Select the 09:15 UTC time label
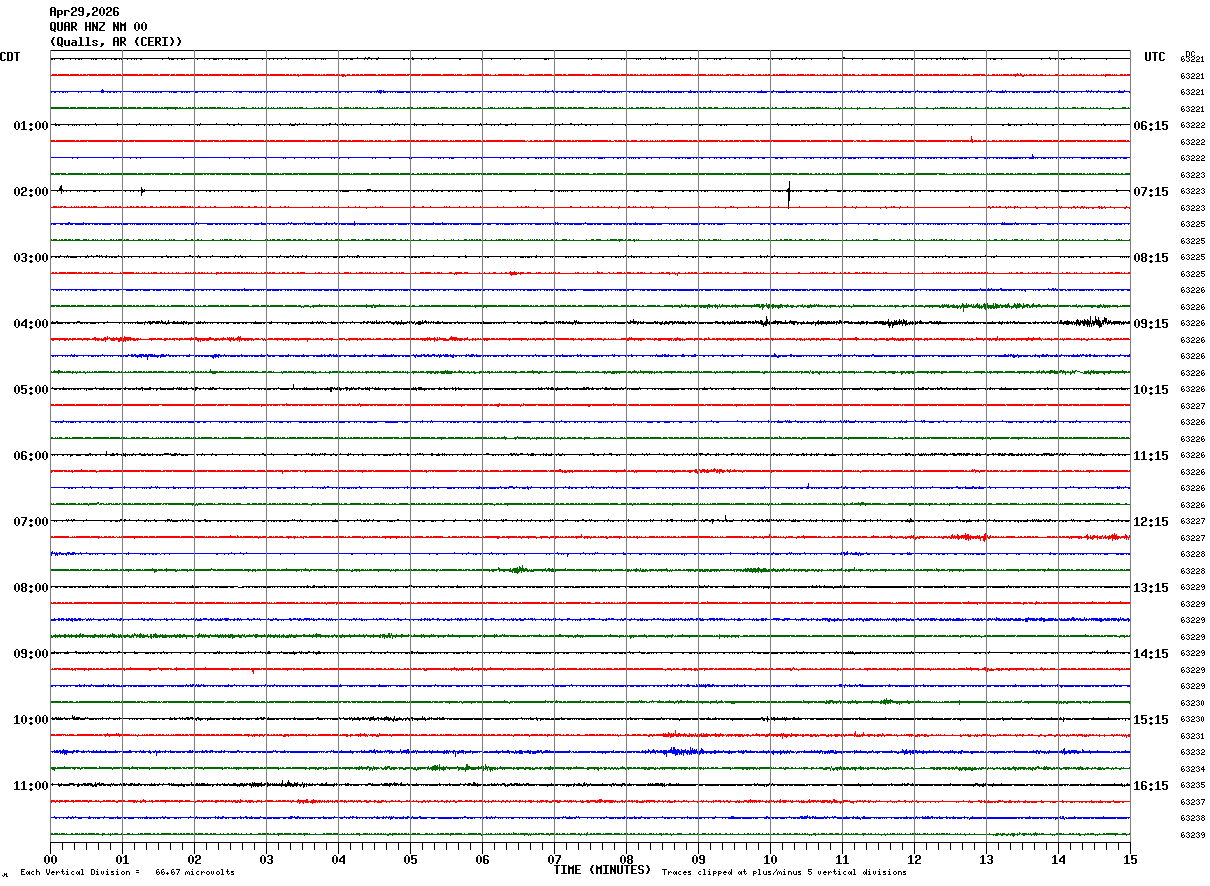The image size is (1210, 886). coord(1150,324)
